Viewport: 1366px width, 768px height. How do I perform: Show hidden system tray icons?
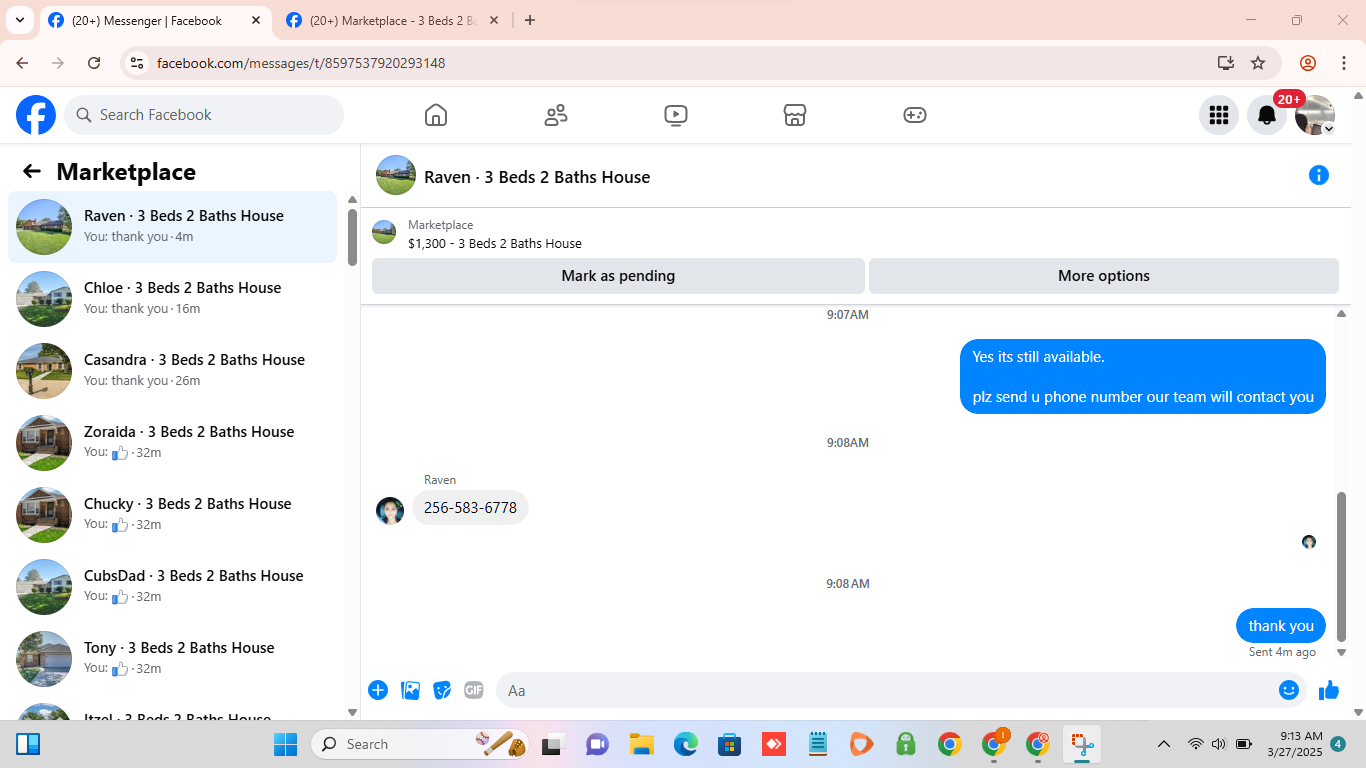1164,744
